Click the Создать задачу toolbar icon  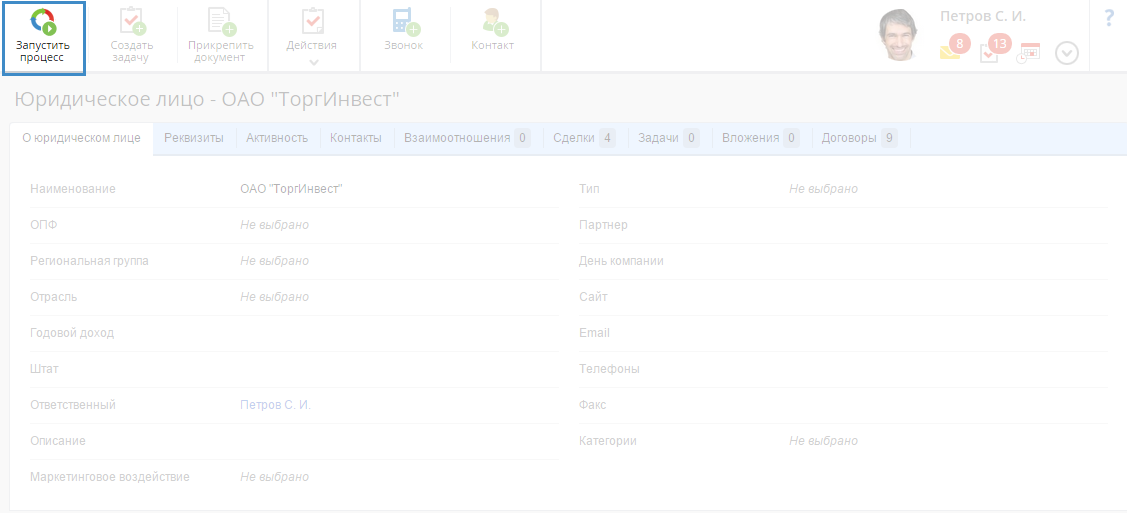[x=132, y=22]
